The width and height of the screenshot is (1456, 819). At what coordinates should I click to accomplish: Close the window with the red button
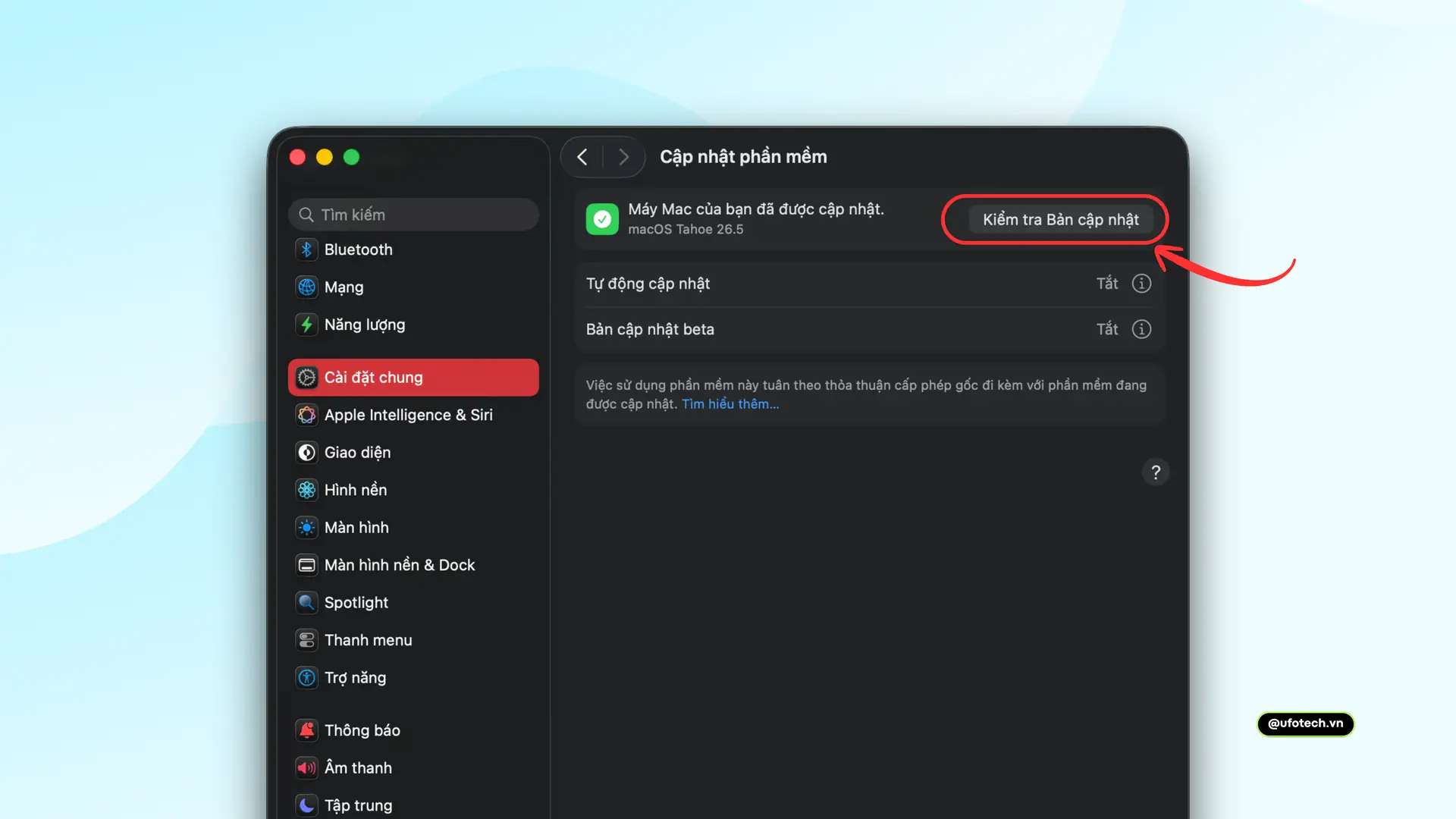point(297,157)
